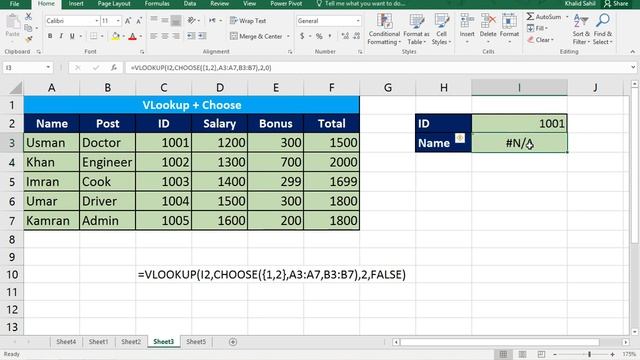The height and width of the screenshot is (360, 640).
Task: Switch to Normal view icon
Action: 503,354
